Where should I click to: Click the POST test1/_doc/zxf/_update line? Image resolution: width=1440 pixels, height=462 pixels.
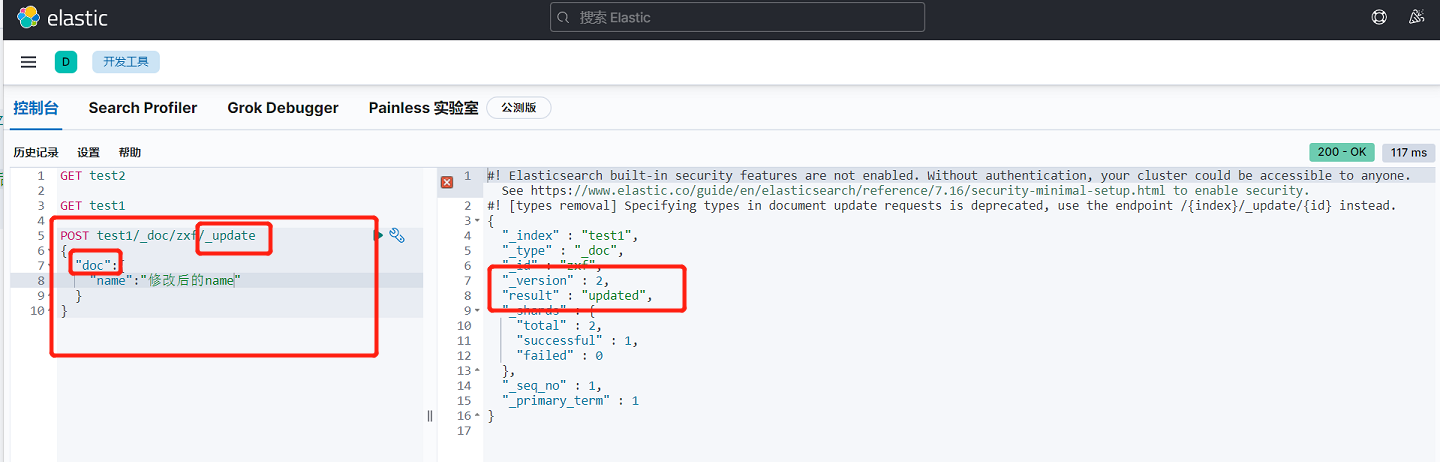(158, 235)
